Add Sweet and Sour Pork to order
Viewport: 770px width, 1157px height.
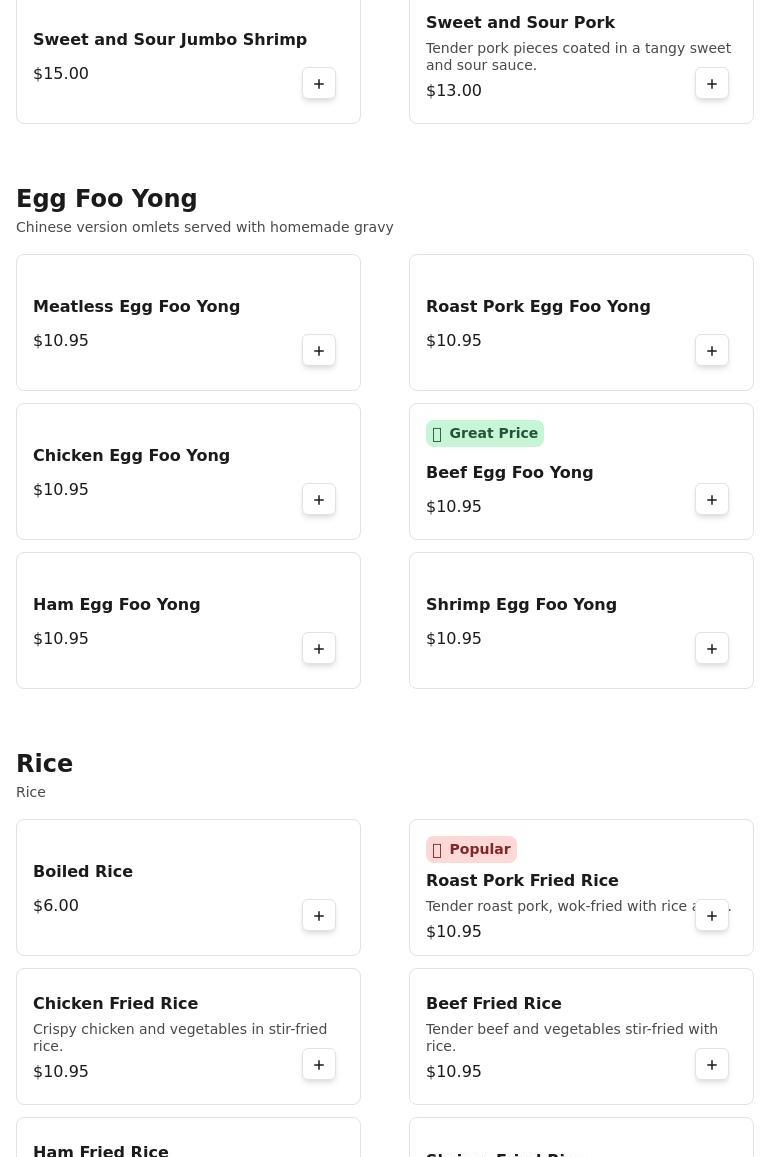click(712, 84)
